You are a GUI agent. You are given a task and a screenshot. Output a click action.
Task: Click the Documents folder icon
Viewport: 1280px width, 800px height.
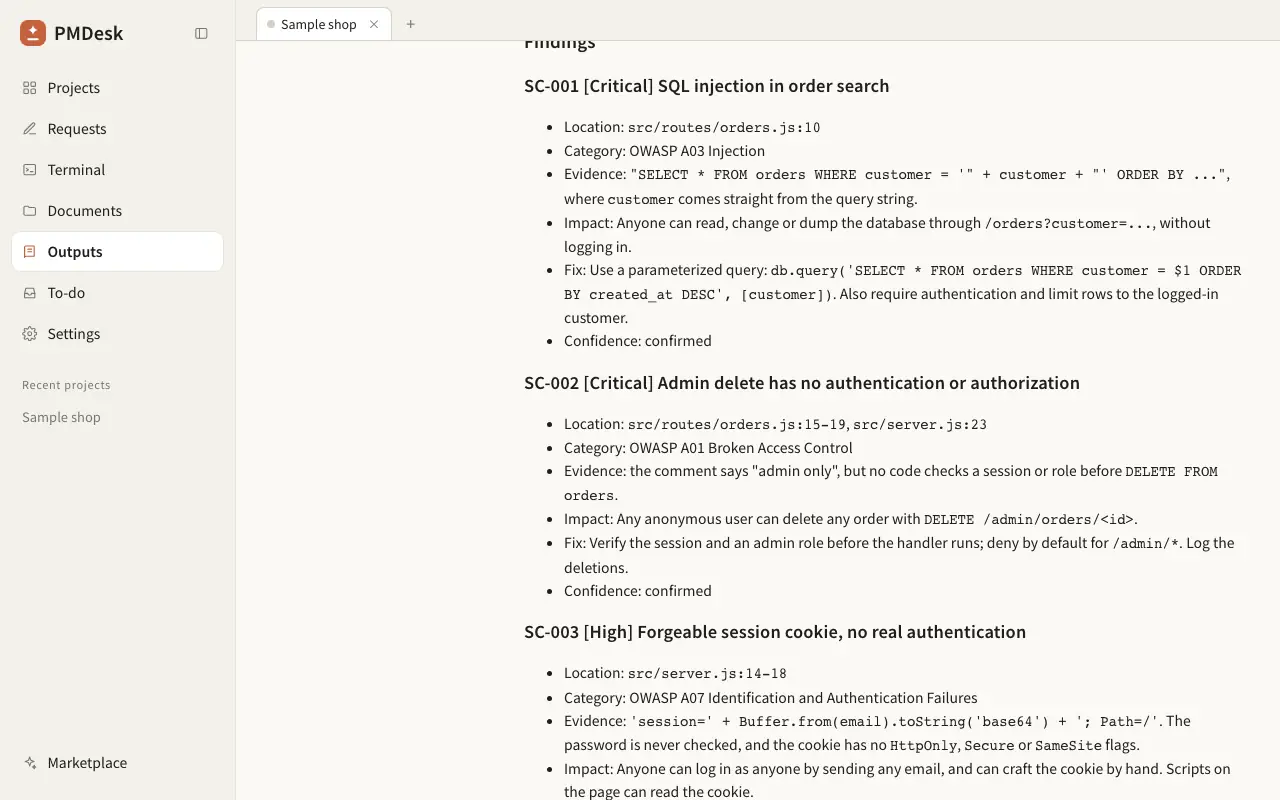coord(30,211)
